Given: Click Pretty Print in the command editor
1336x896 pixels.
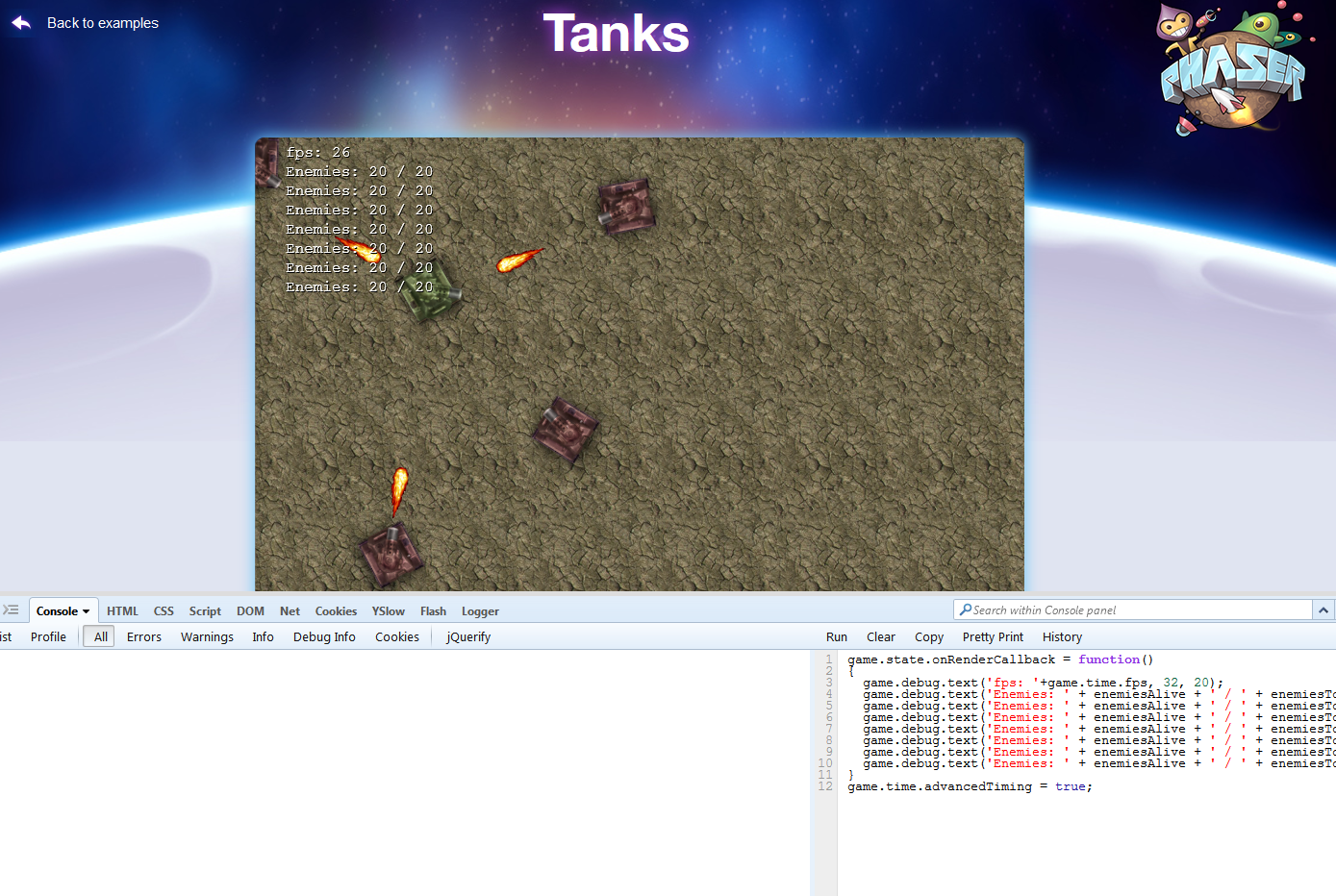Looking at the screenshot, I should point(993,637).
